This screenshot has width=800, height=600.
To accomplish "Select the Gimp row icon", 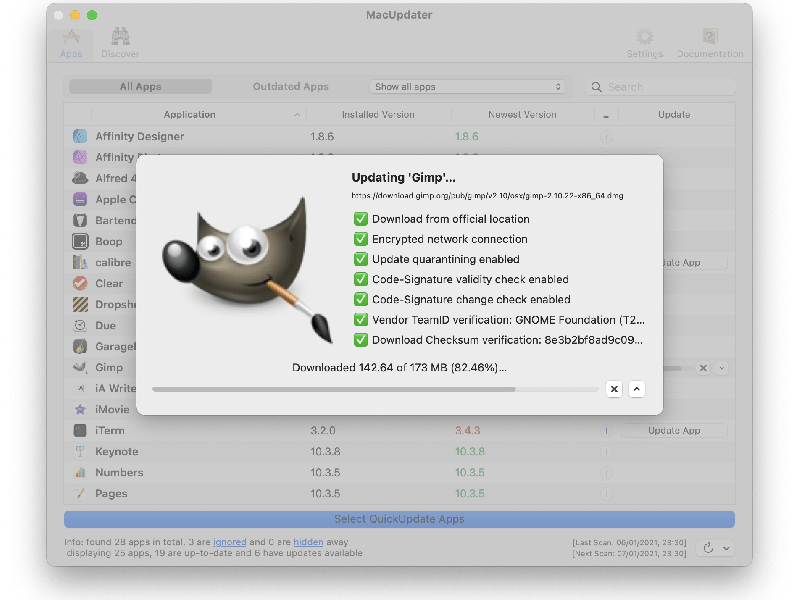I will click(80, 367).
